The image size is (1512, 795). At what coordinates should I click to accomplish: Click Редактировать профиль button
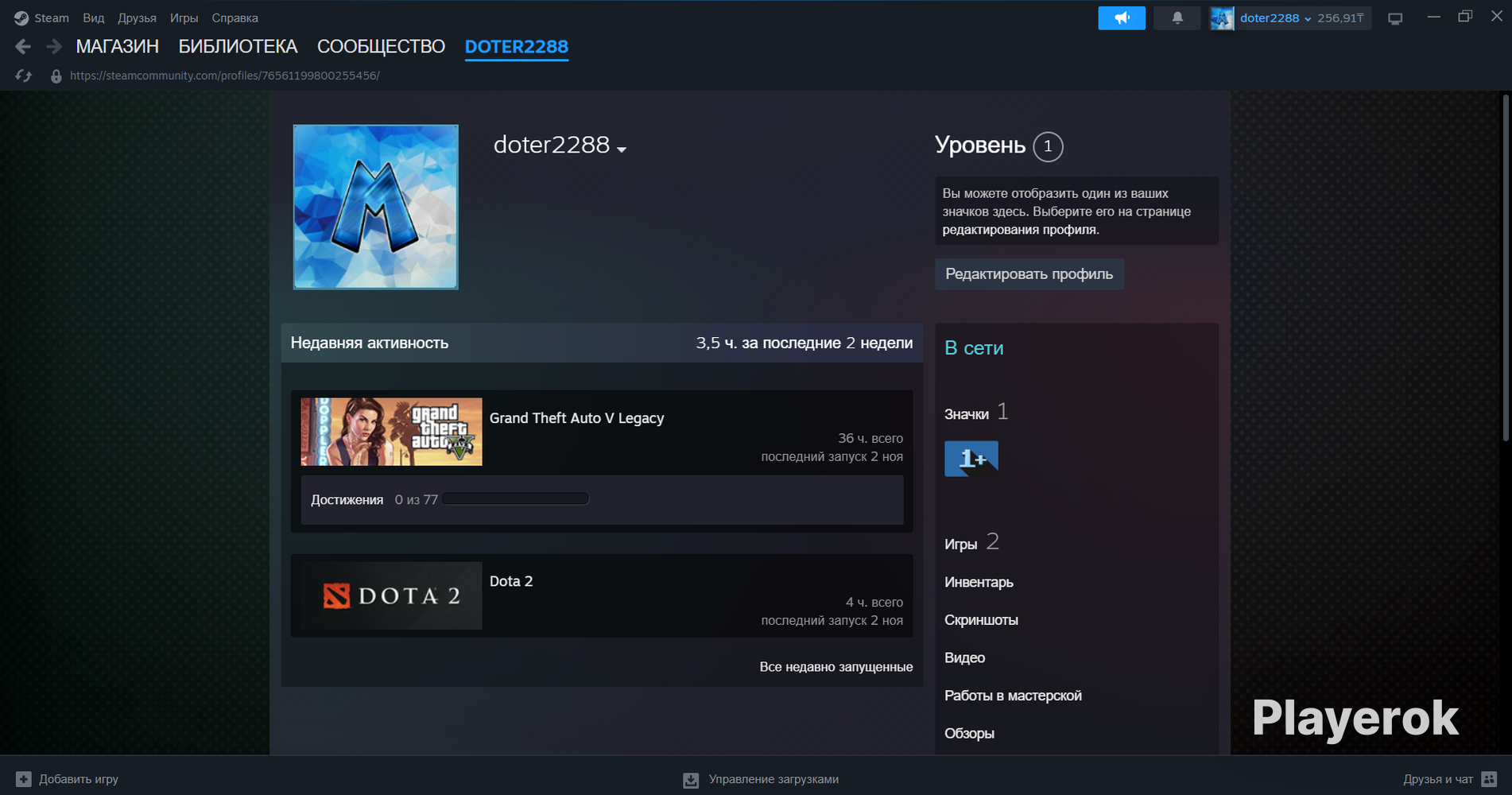1029,274
